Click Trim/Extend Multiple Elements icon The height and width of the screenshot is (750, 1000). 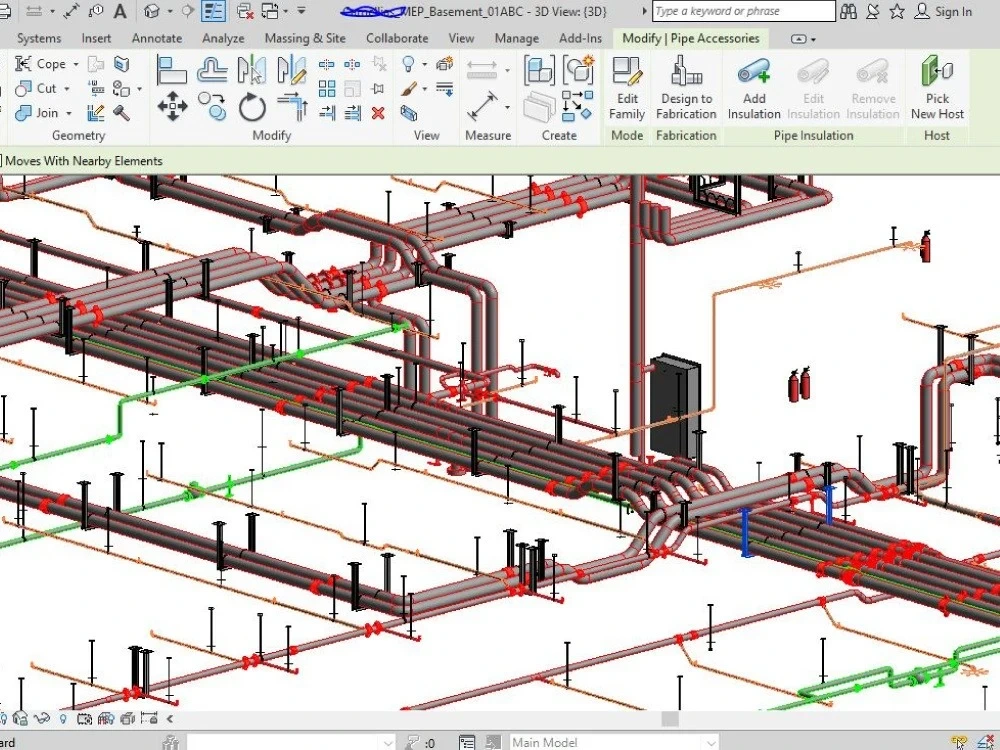click(352, 113)
